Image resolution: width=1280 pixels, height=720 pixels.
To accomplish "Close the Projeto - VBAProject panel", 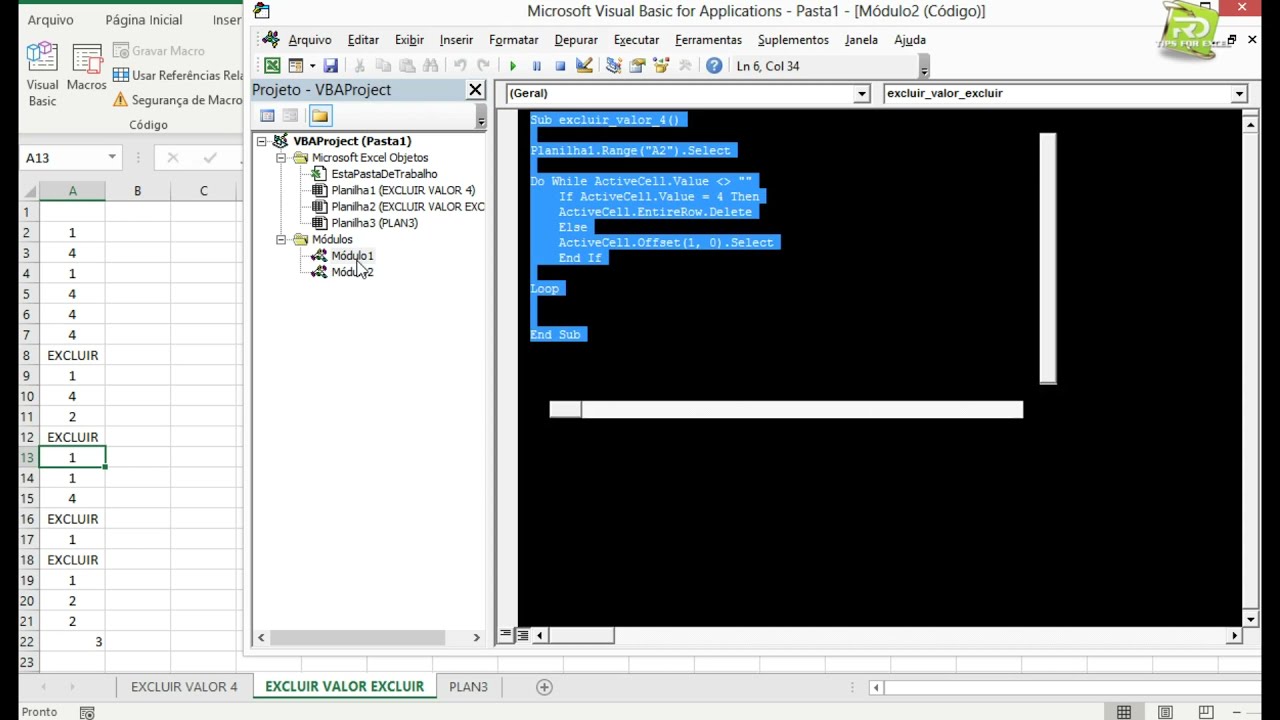I will (475, 90).
